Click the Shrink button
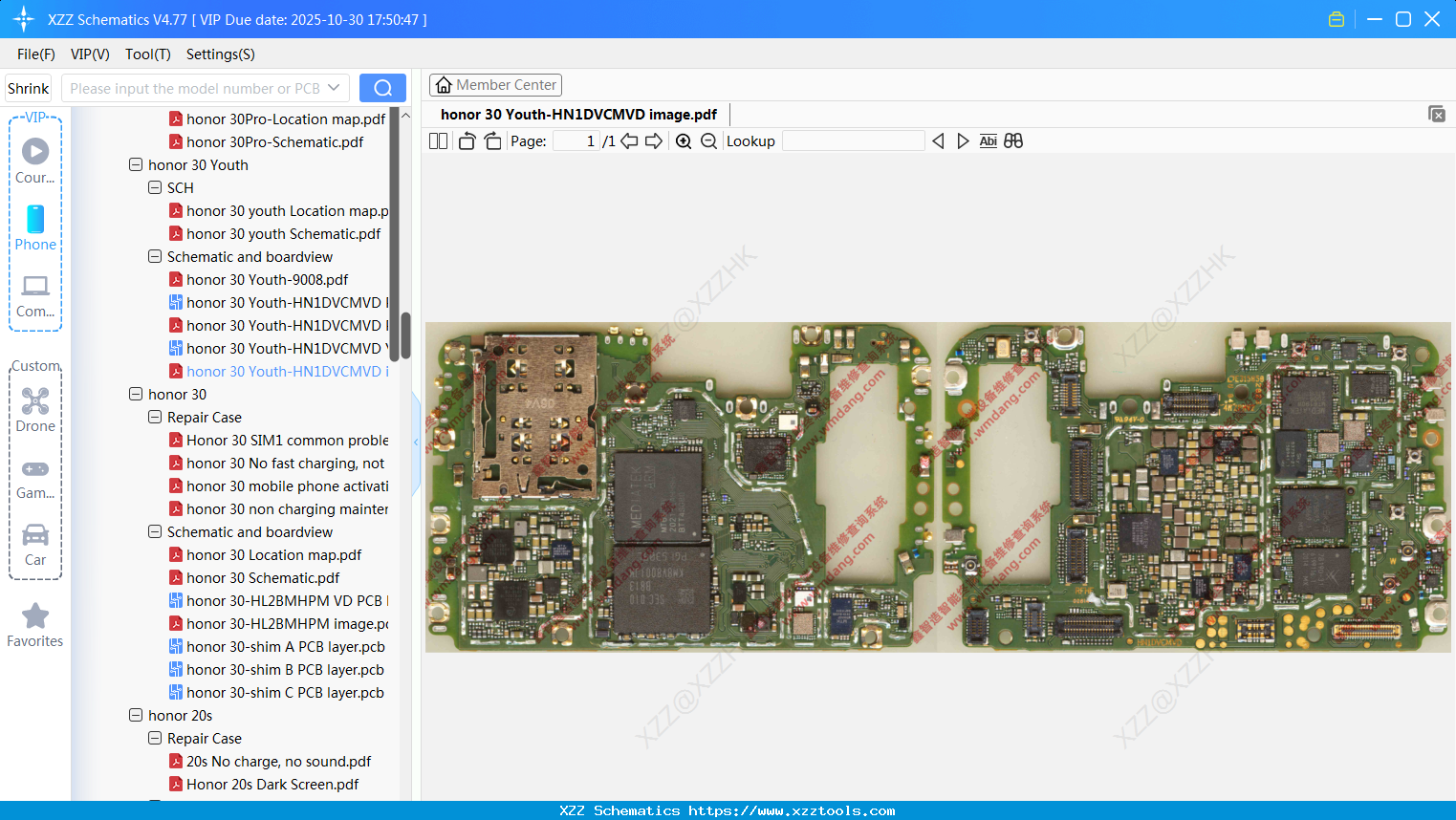The width and height of the screenshot is (1456, 820). click(x=29, y=88)
